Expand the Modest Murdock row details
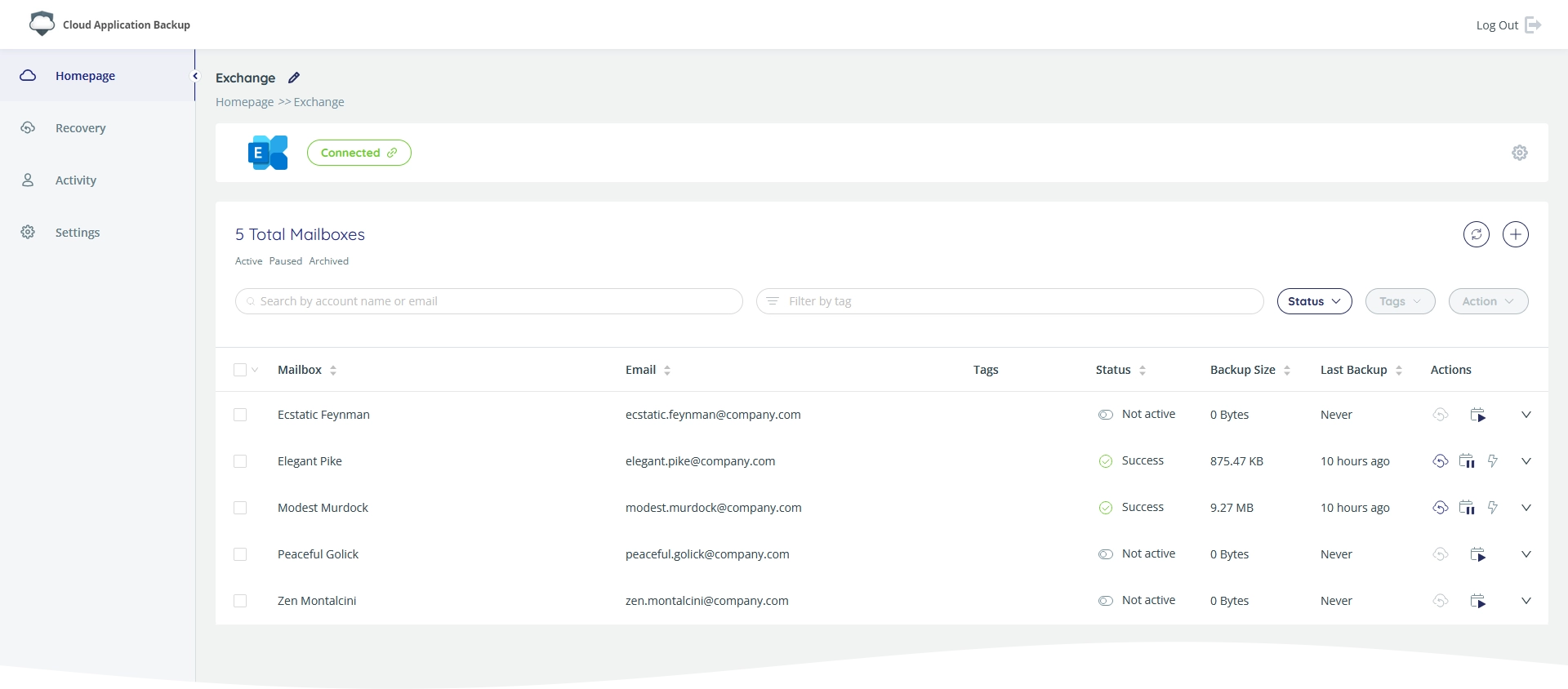Viewport: 1568px width, 689px height. click(1526, 508)
